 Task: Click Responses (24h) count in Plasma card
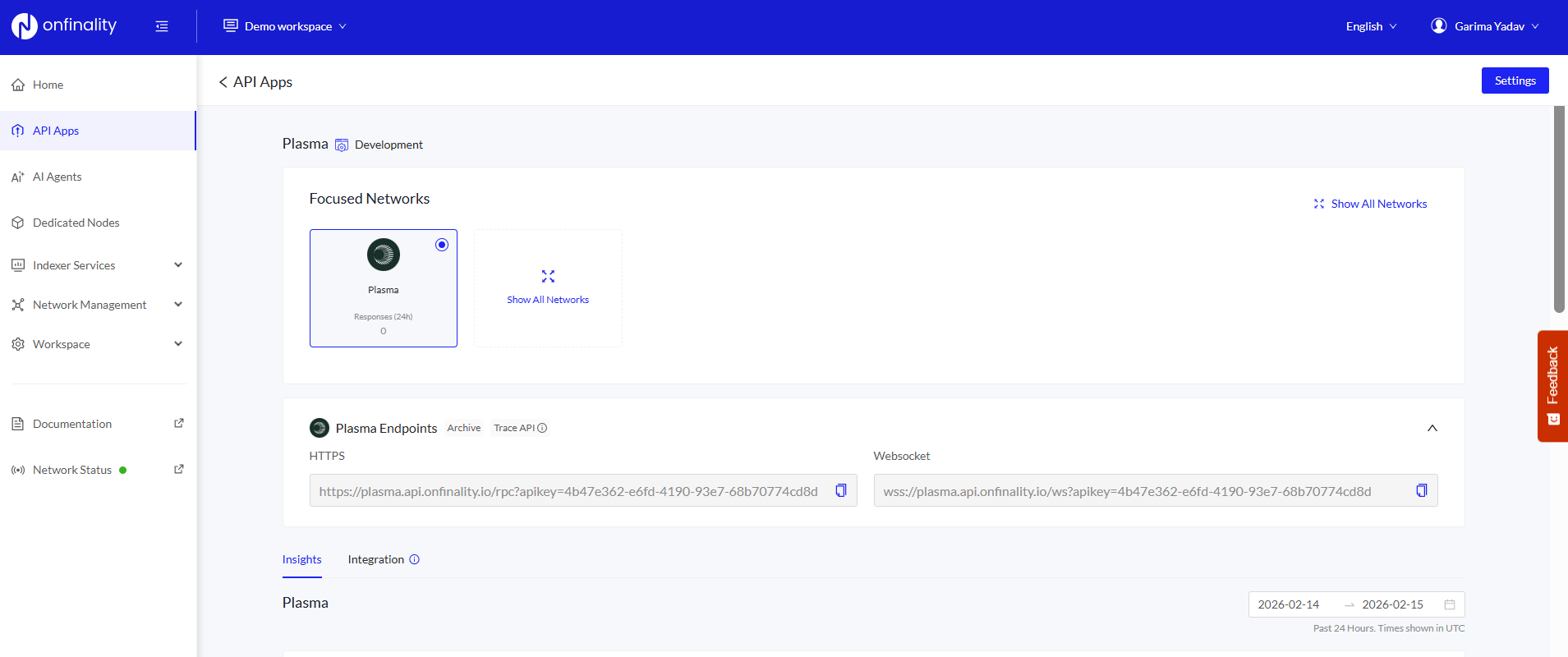(384, 331)
